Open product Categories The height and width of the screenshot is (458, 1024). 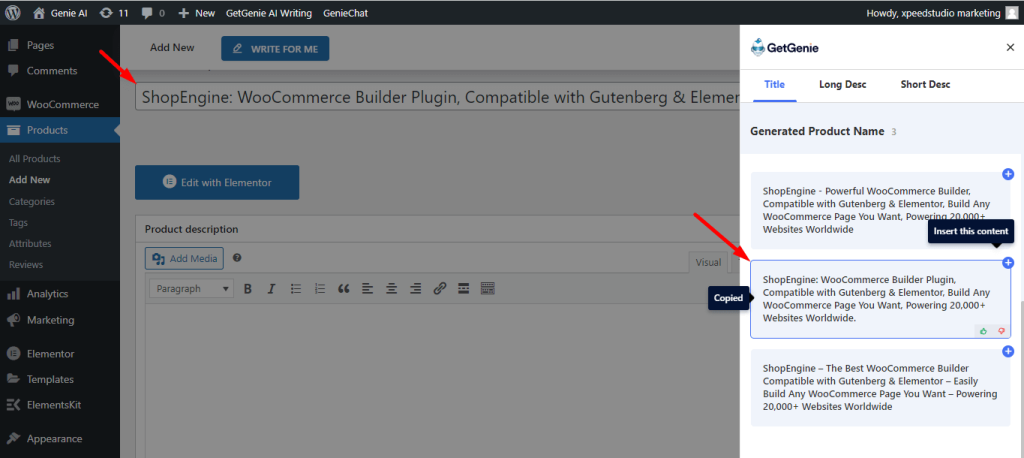32,201
